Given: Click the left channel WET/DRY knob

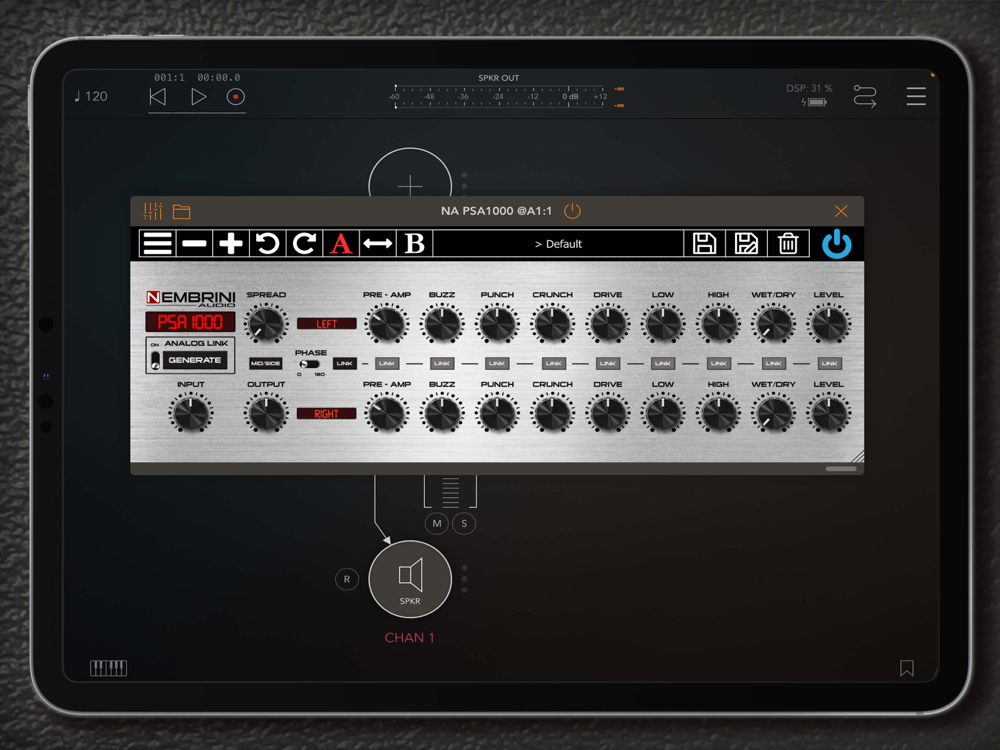Looking at the screenshot, I should point(774,323).
